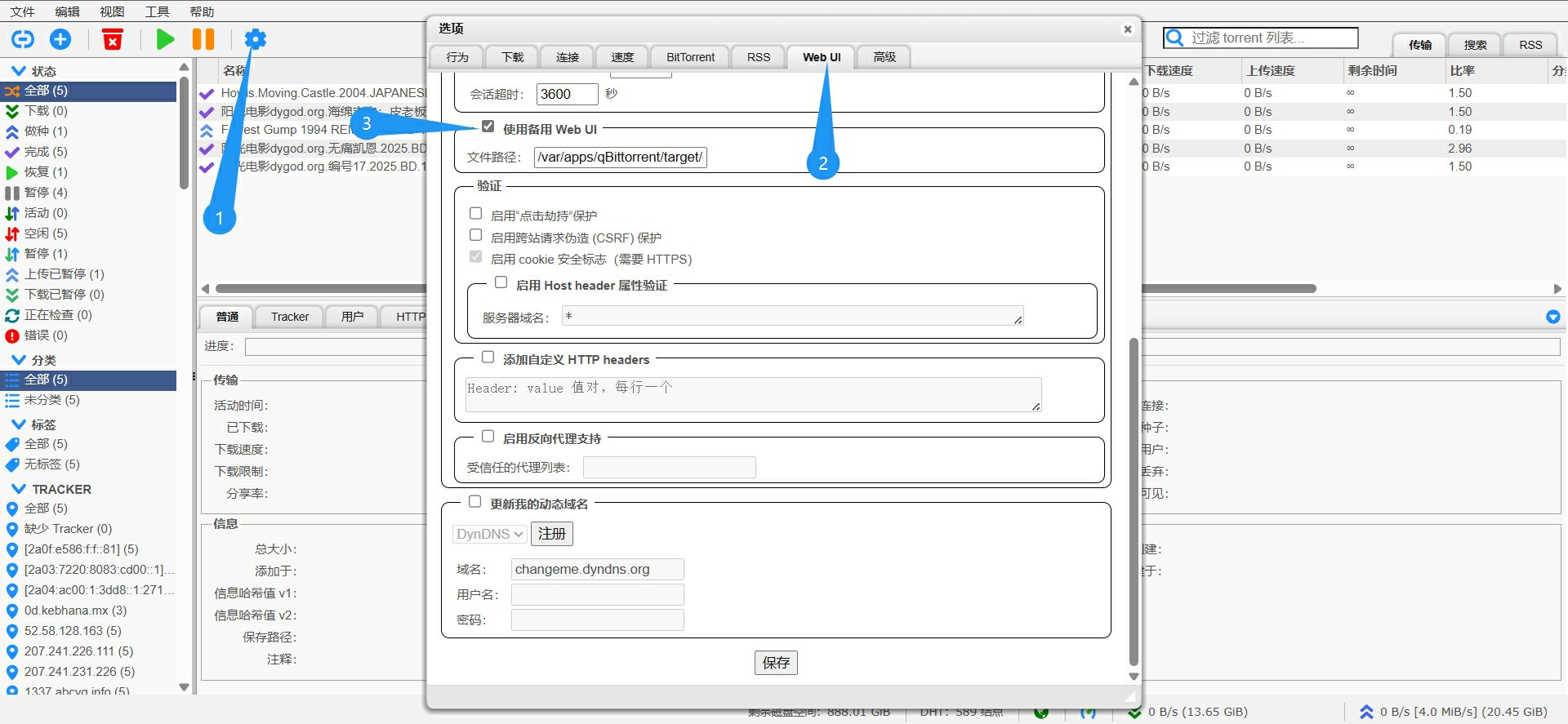1568x724 pixels.
Task: Open the DynDNS service dropdown
Action: [489, 534]
